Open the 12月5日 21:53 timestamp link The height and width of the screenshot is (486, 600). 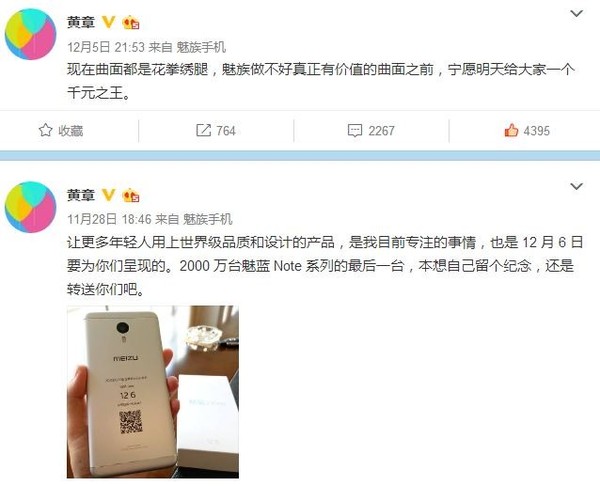click(x=106, y=47)
